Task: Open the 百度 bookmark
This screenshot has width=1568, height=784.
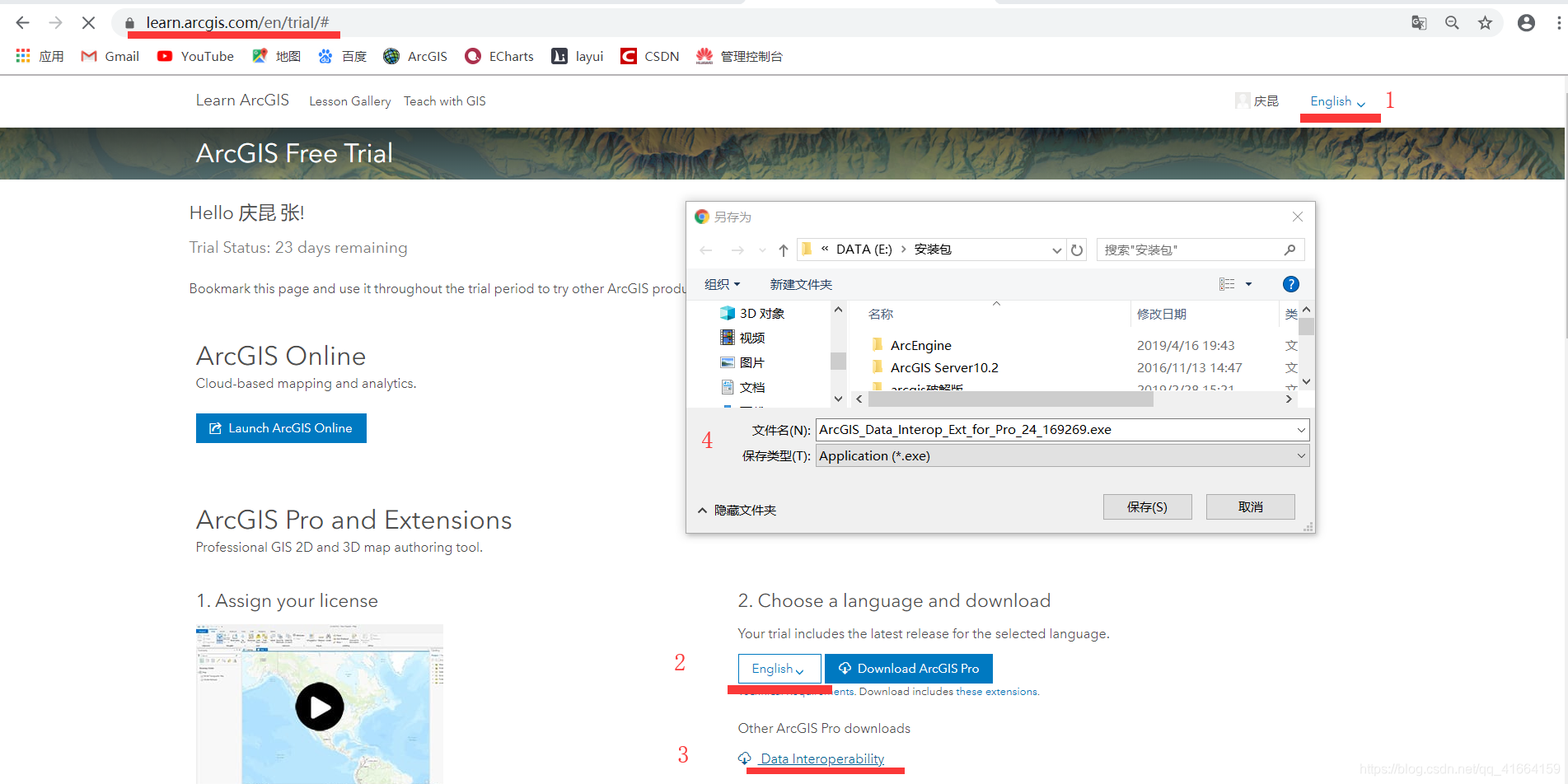Action: coord(342,56)
